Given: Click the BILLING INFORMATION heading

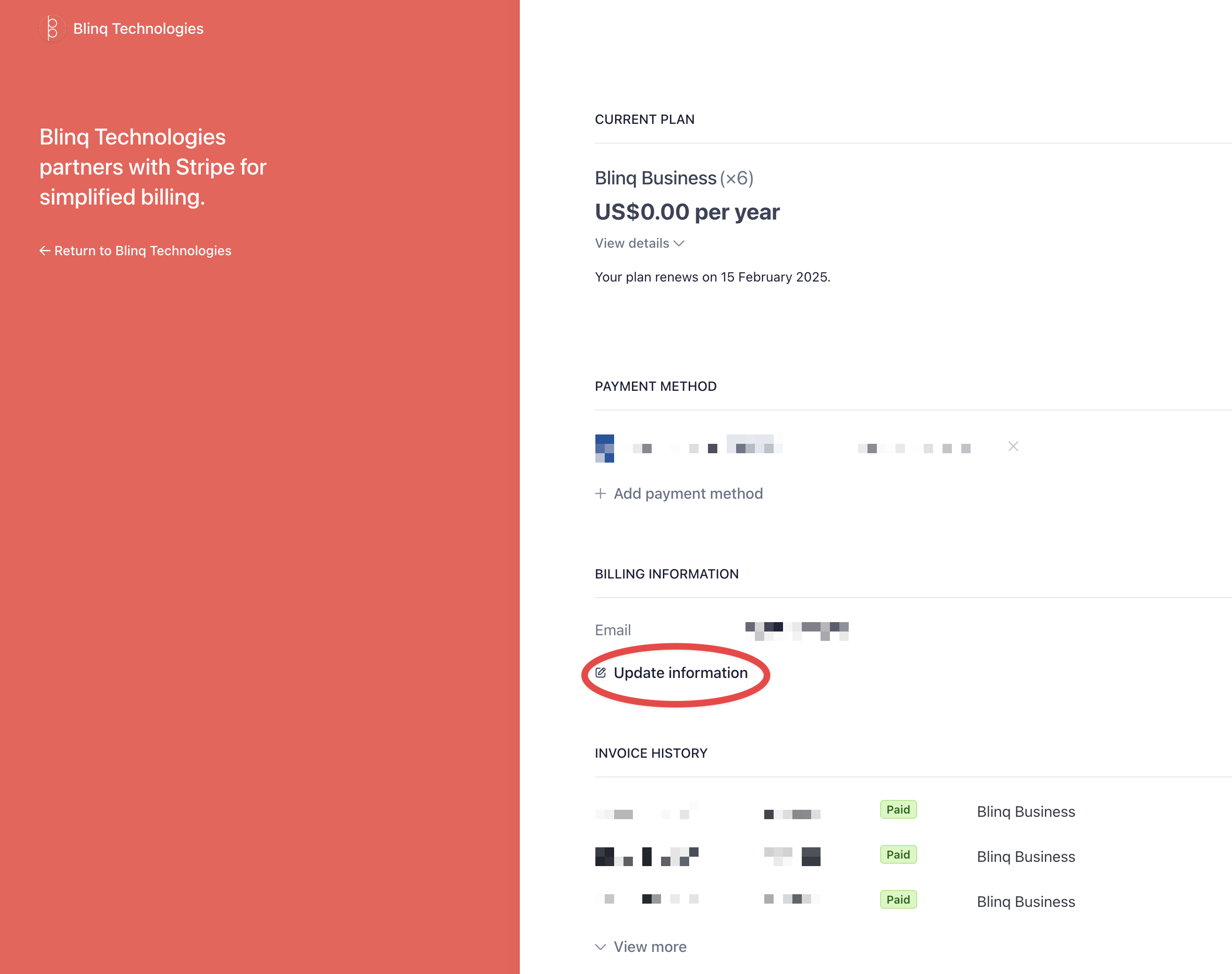Looking at the screenshot, I should tap(667, 574).
